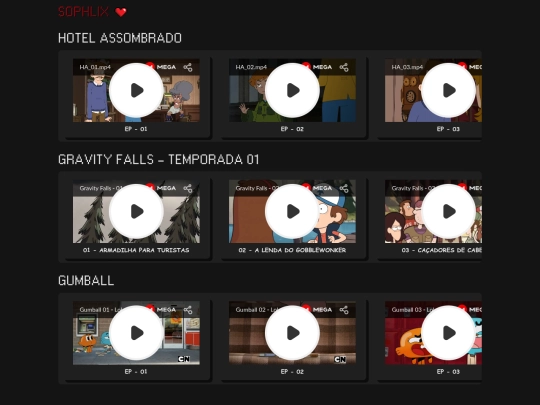Play Gravity Falls A Lenda do Gobblewonker
The width and height of the screenshot is (540, 405).
(x=292, y=211)
